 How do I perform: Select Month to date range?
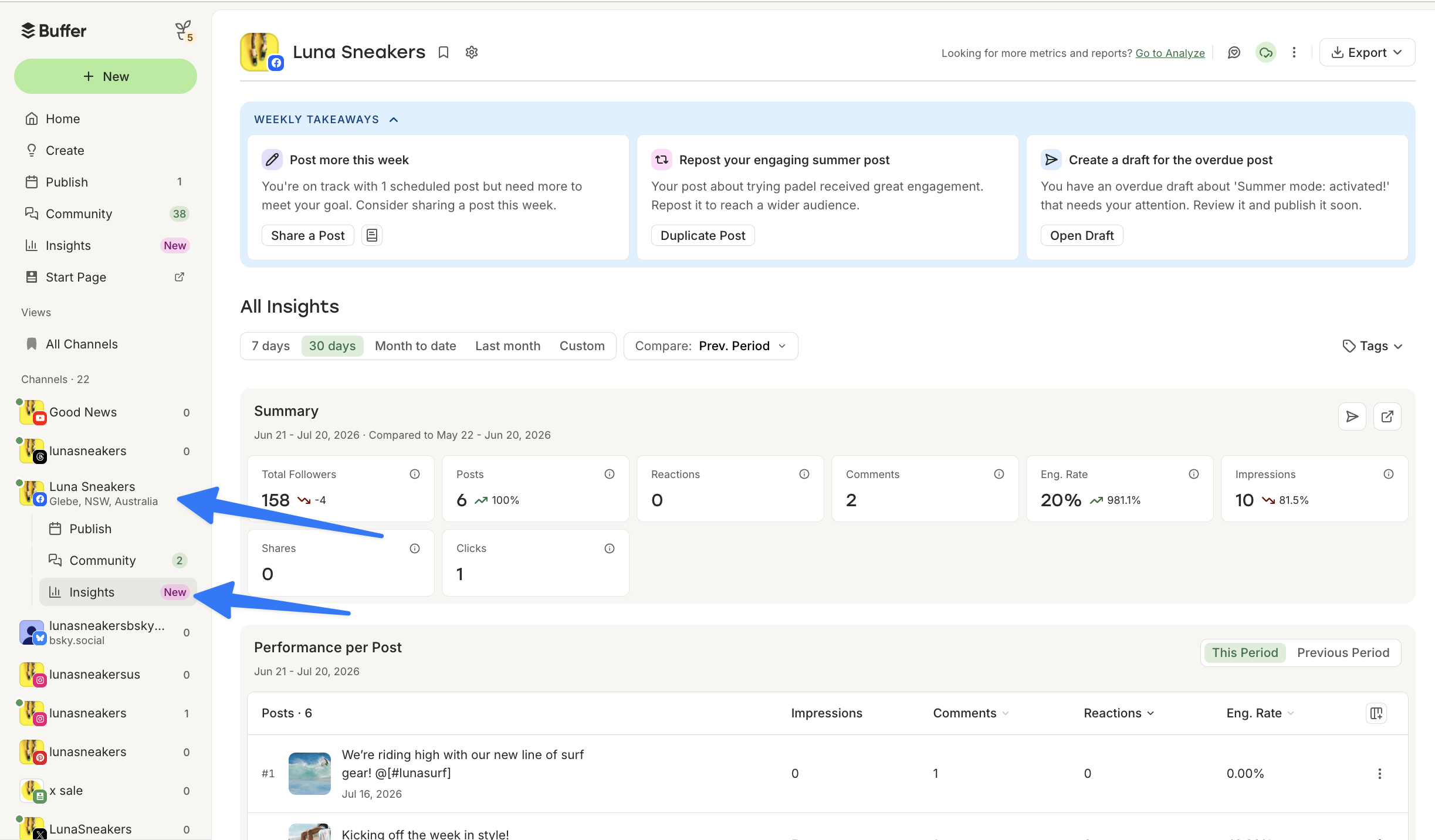point(415,346)
